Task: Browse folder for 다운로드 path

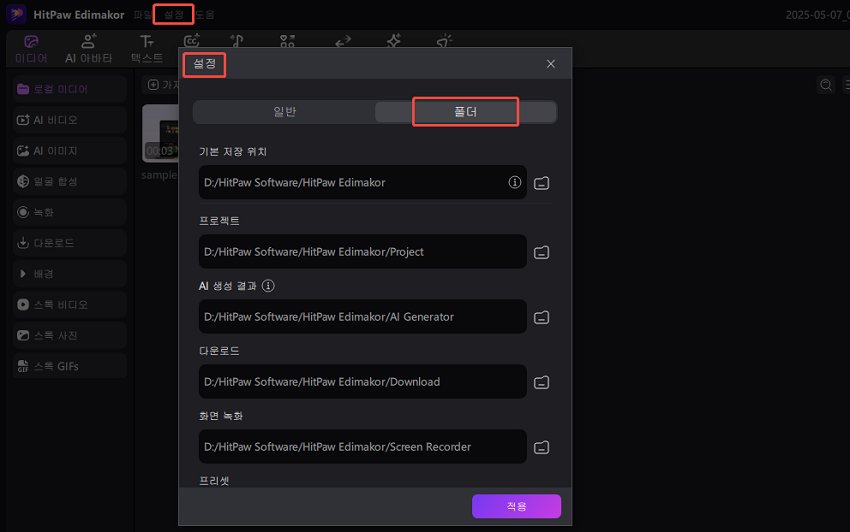Action: coord(542,382)
